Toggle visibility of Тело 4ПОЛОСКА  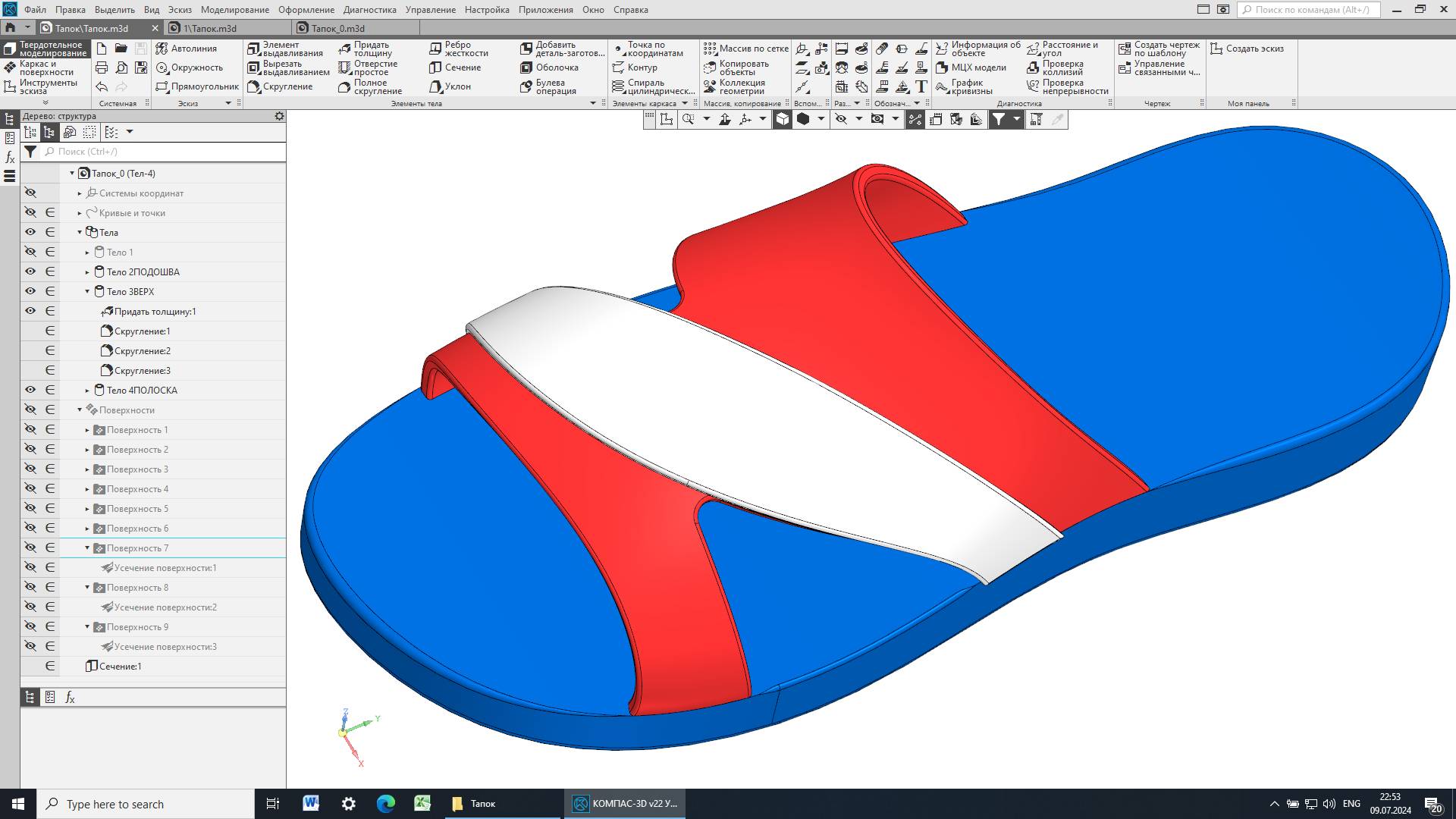point(30,390)
